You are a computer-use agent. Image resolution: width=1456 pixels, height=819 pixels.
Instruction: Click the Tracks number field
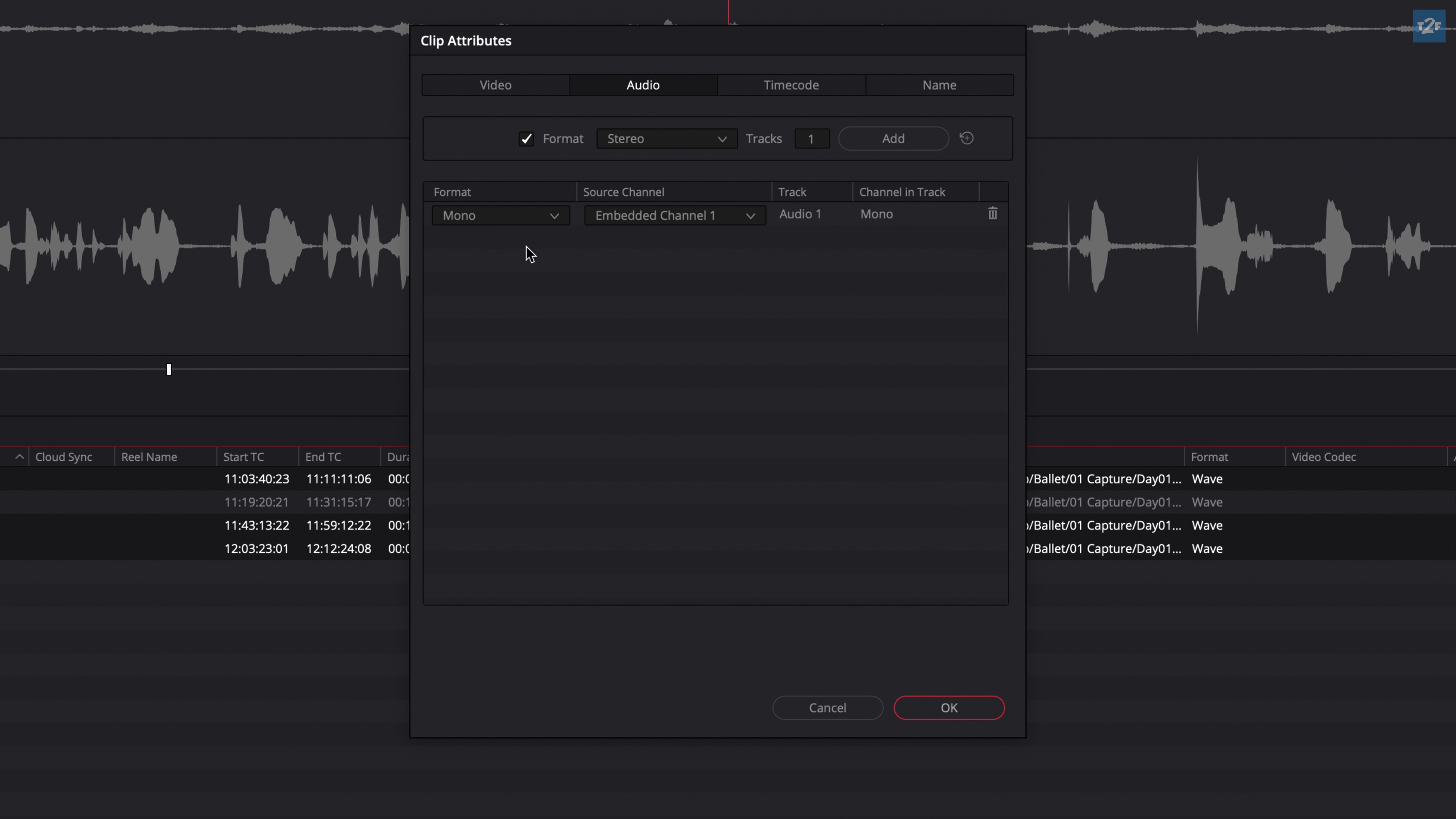tap(811, 138)
